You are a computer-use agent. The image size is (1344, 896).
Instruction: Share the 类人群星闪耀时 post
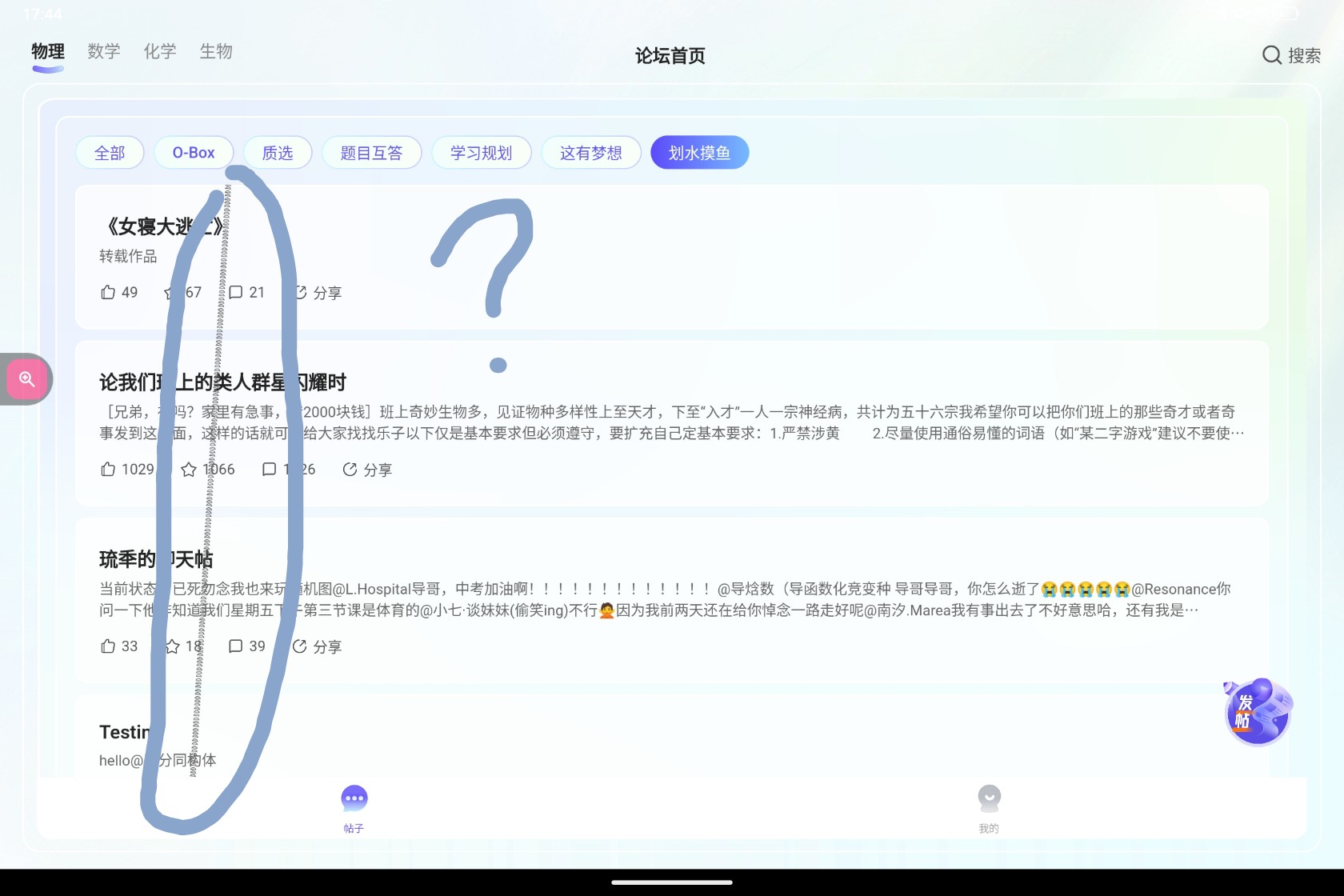pyautogui.click(x=367, y=470)
